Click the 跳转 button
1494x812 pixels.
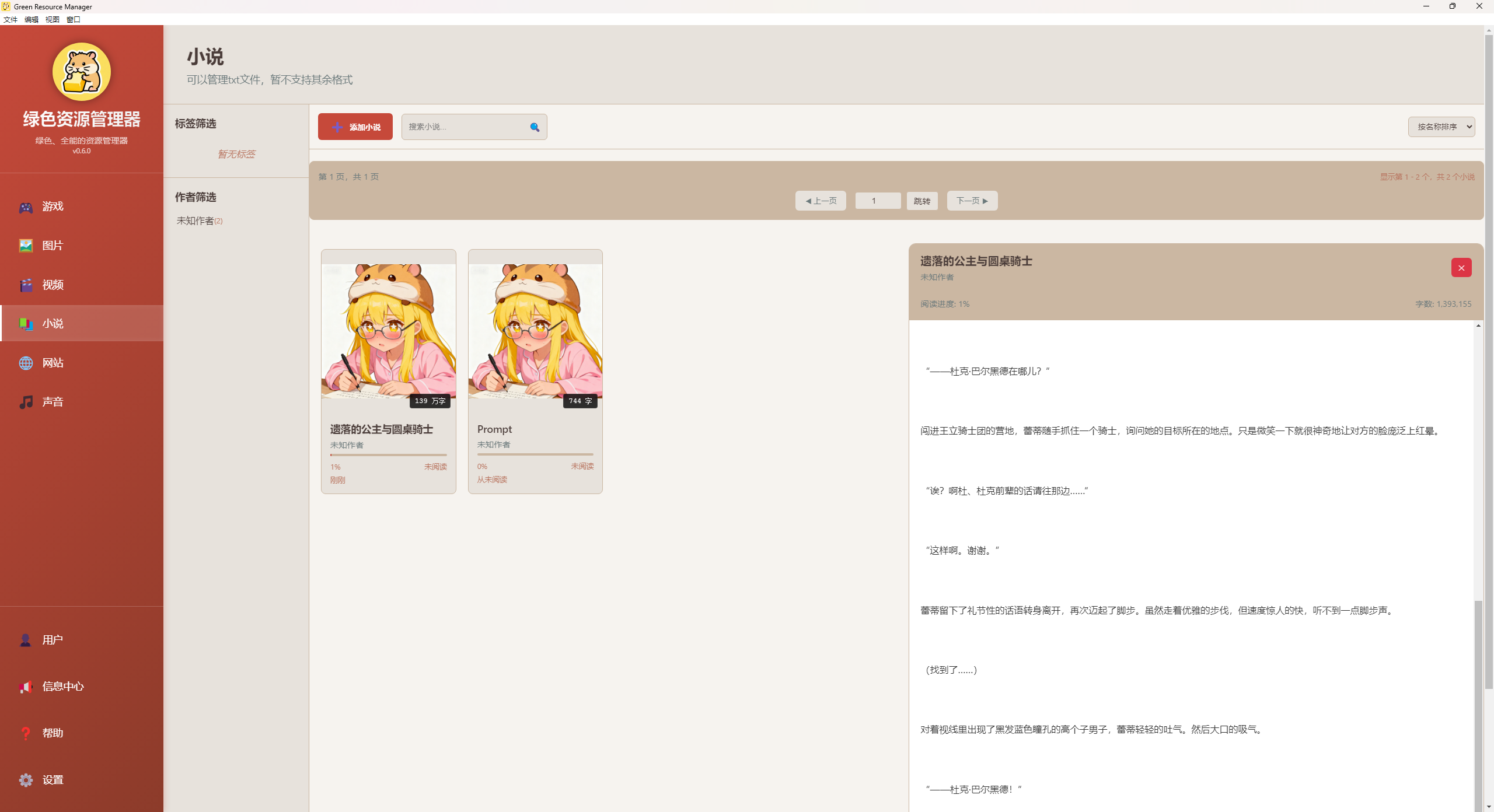(x=922, y=201)
